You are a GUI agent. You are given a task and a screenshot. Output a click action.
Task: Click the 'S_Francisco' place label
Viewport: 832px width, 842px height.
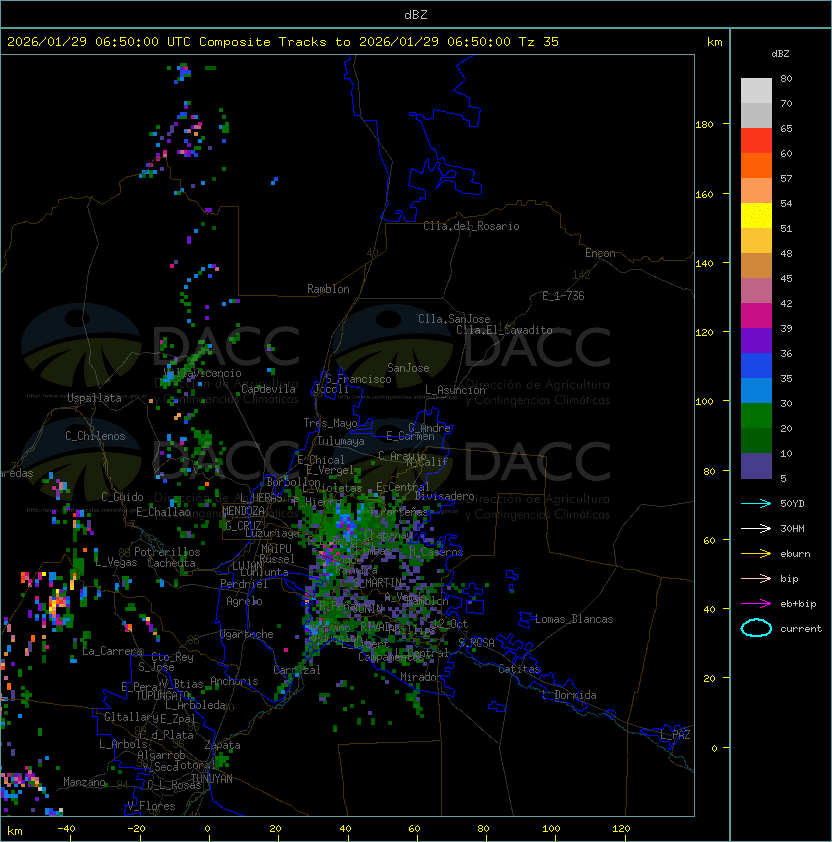tap(358, 379)
